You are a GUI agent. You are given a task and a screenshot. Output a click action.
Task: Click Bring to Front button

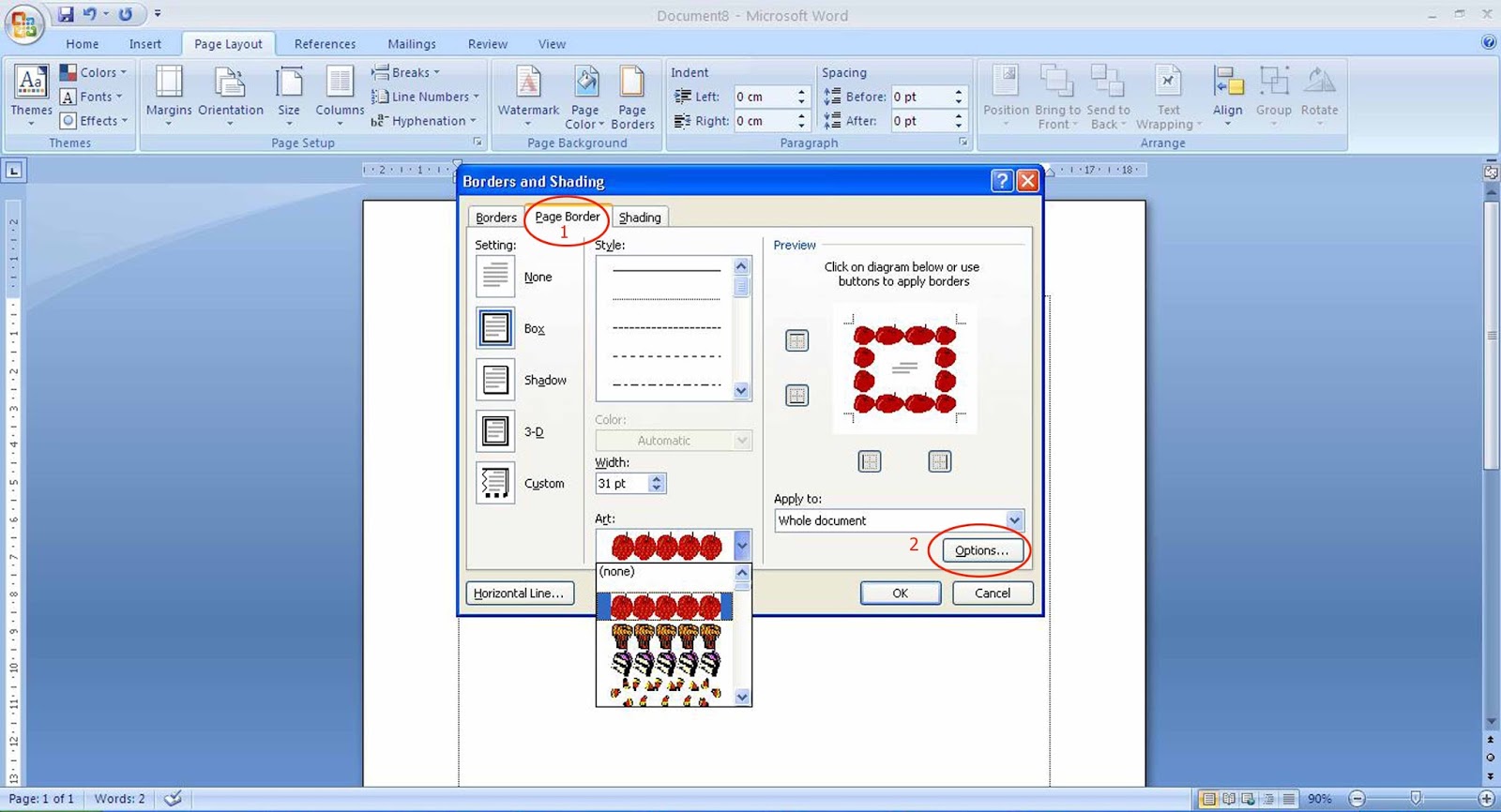(x=1057, y=96)
